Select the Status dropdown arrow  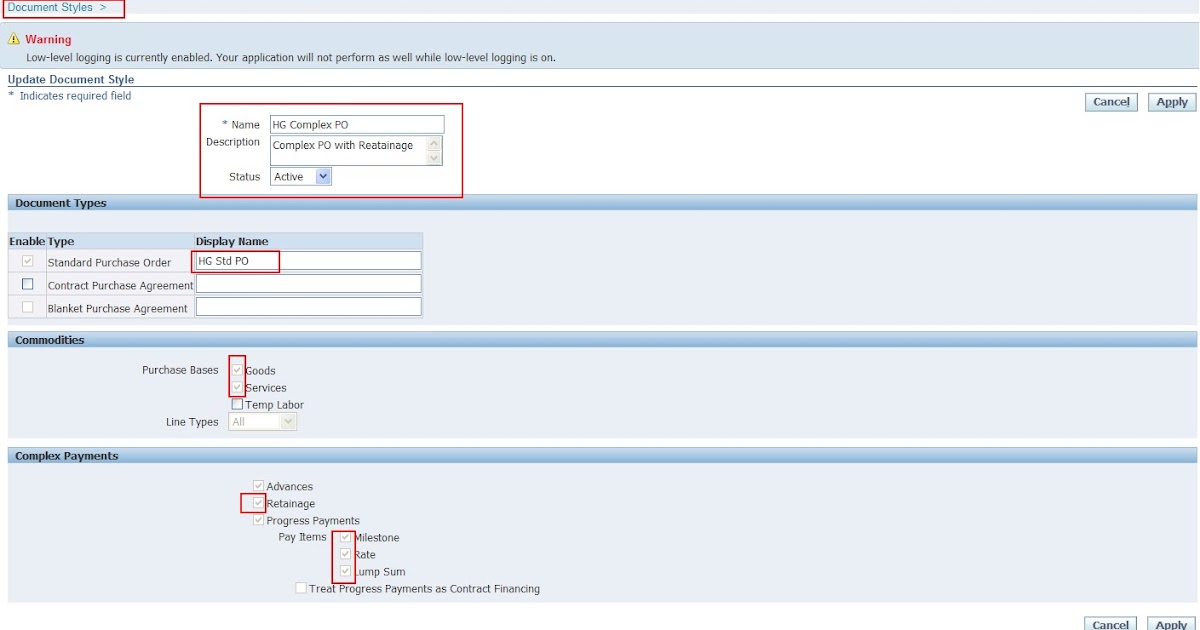click(322, 177)
